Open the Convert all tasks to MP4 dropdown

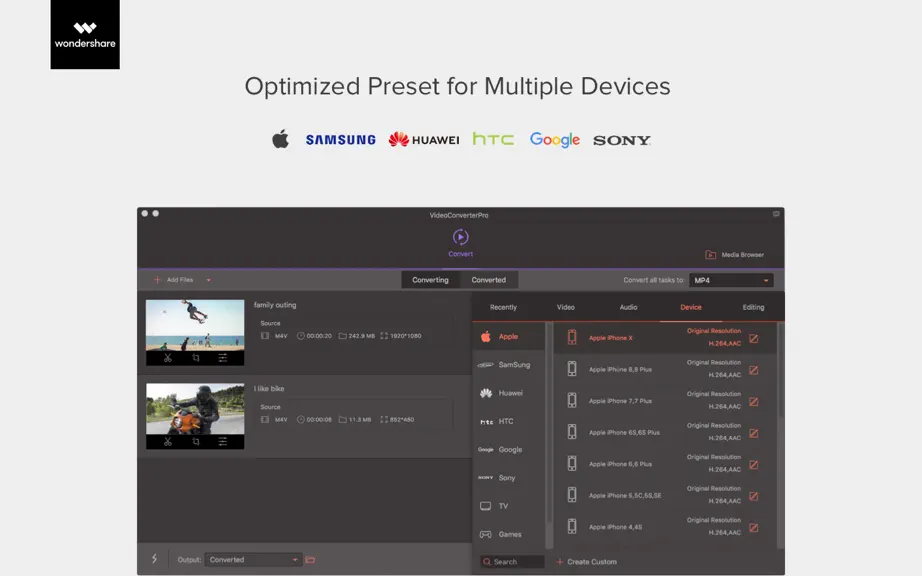[x=731, y=280]
